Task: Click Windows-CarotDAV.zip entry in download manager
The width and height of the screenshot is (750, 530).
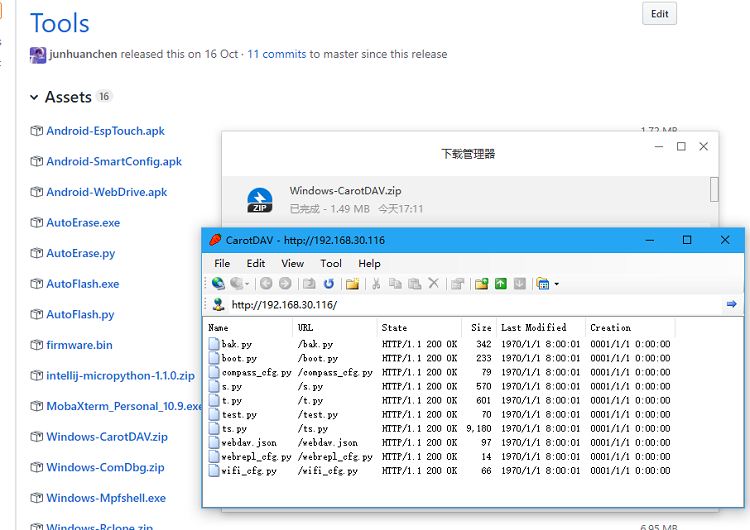Action: click(345, 191)
